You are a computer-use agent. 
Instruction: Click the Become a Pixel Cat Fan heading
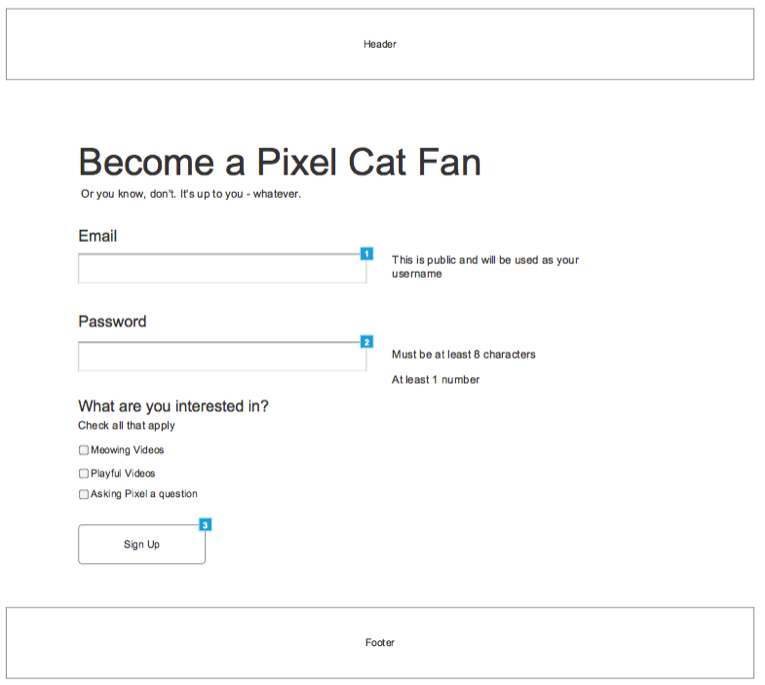[x=280, y=162]
